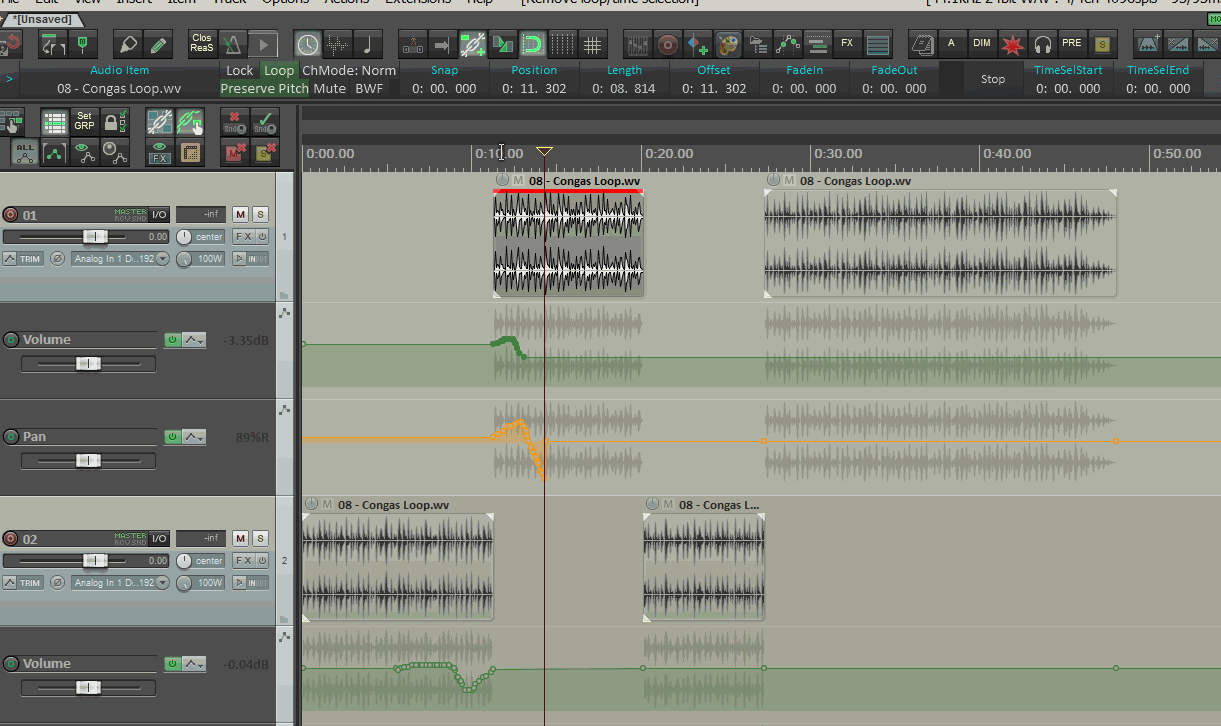Solo track 02 with S button
The height and width of the screenshot is (726, 1221).
coord(260,538)
